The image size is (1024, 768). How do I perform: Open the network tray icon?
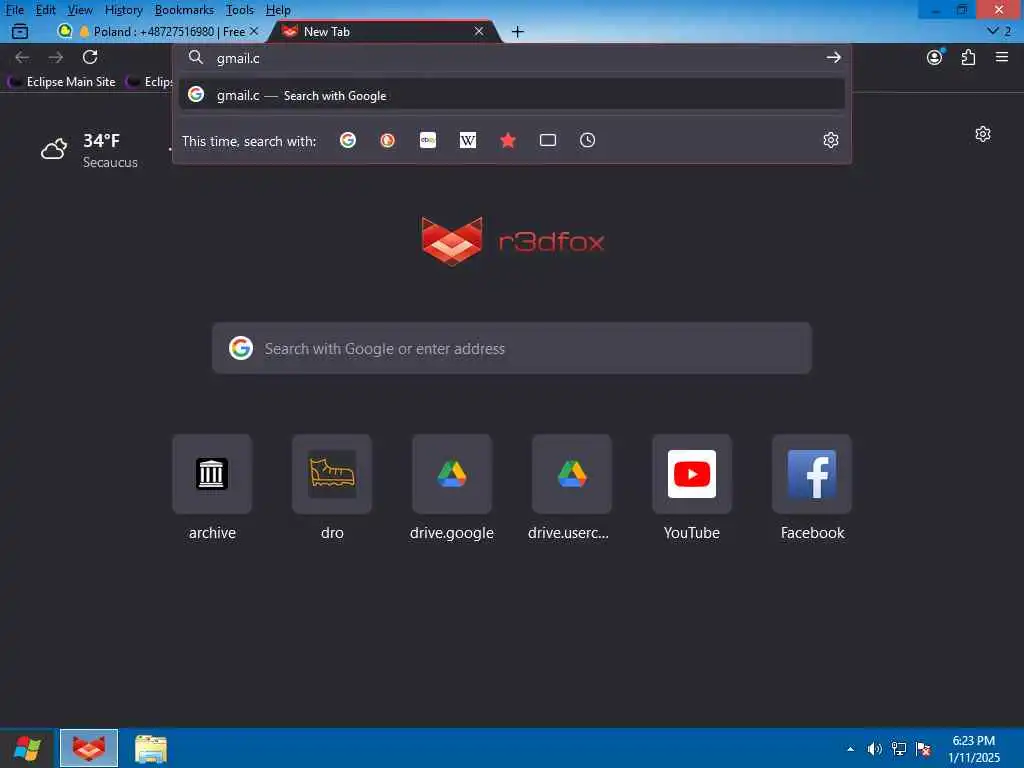tap(899, 749)
